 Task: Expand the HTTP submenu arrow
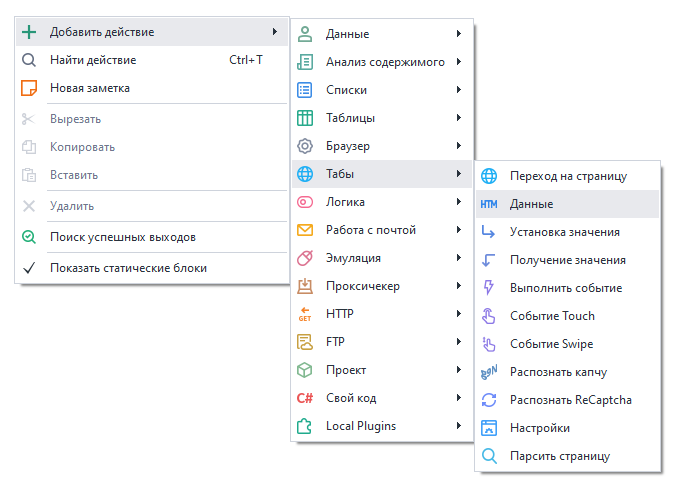458,314
